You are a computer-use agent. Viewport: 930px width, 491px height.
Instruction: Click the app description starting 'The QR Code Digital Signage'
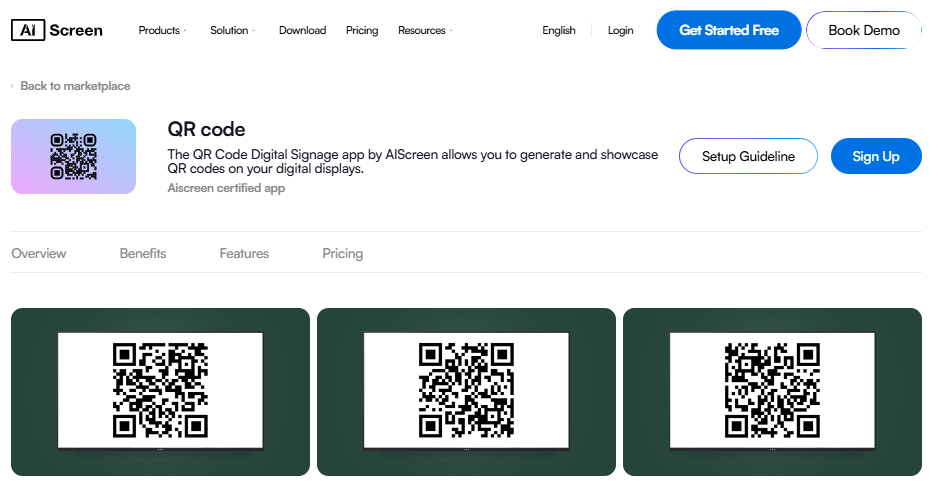coord(413,161)
